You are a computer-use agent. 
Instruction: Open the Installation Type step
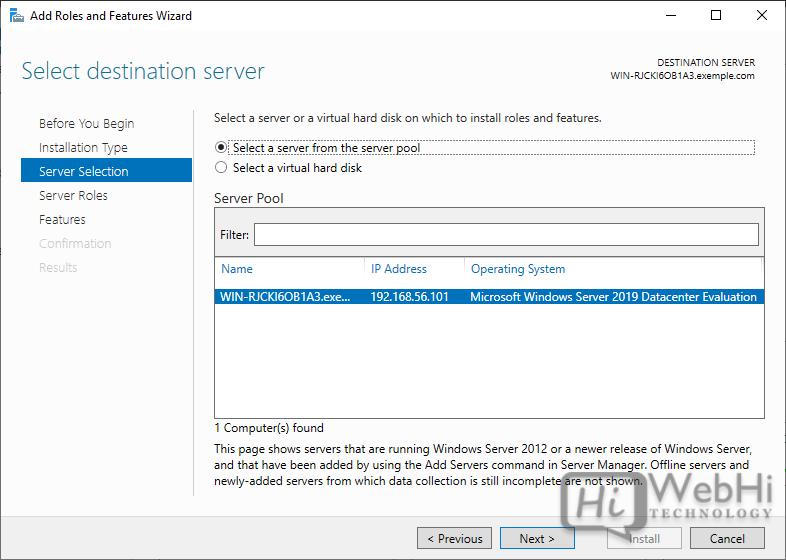(83, 147)
